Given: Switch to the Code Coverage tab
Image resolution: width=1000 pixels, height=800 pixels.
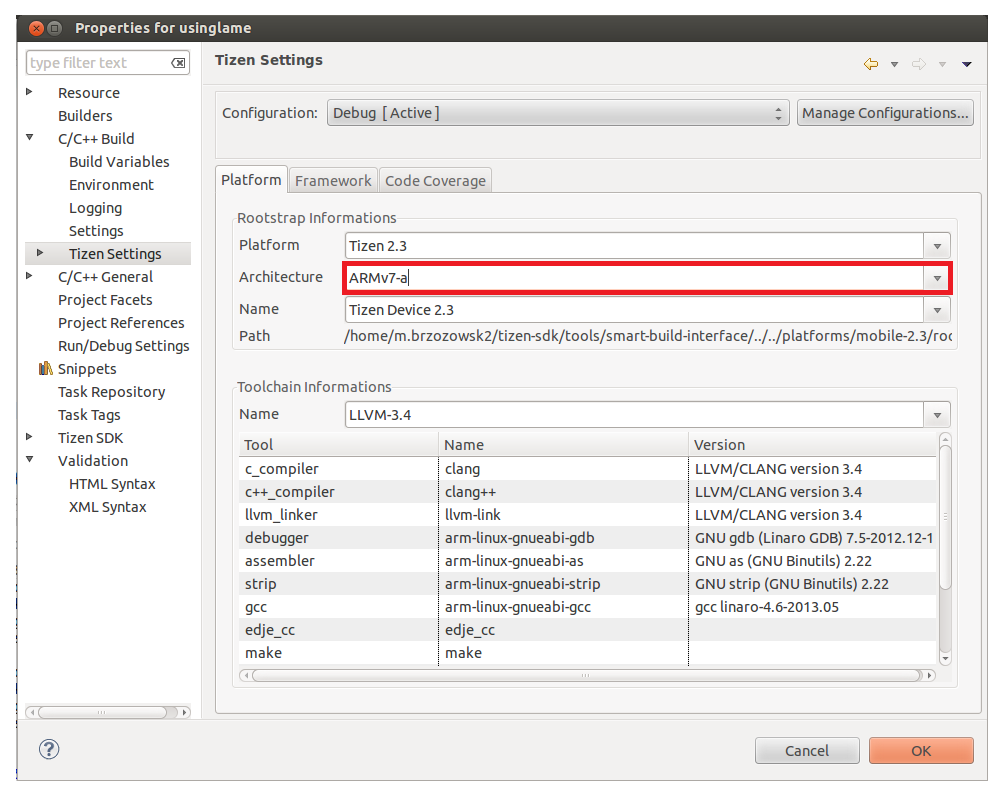Looking at the screenshot, I should (x=435, y=180).
